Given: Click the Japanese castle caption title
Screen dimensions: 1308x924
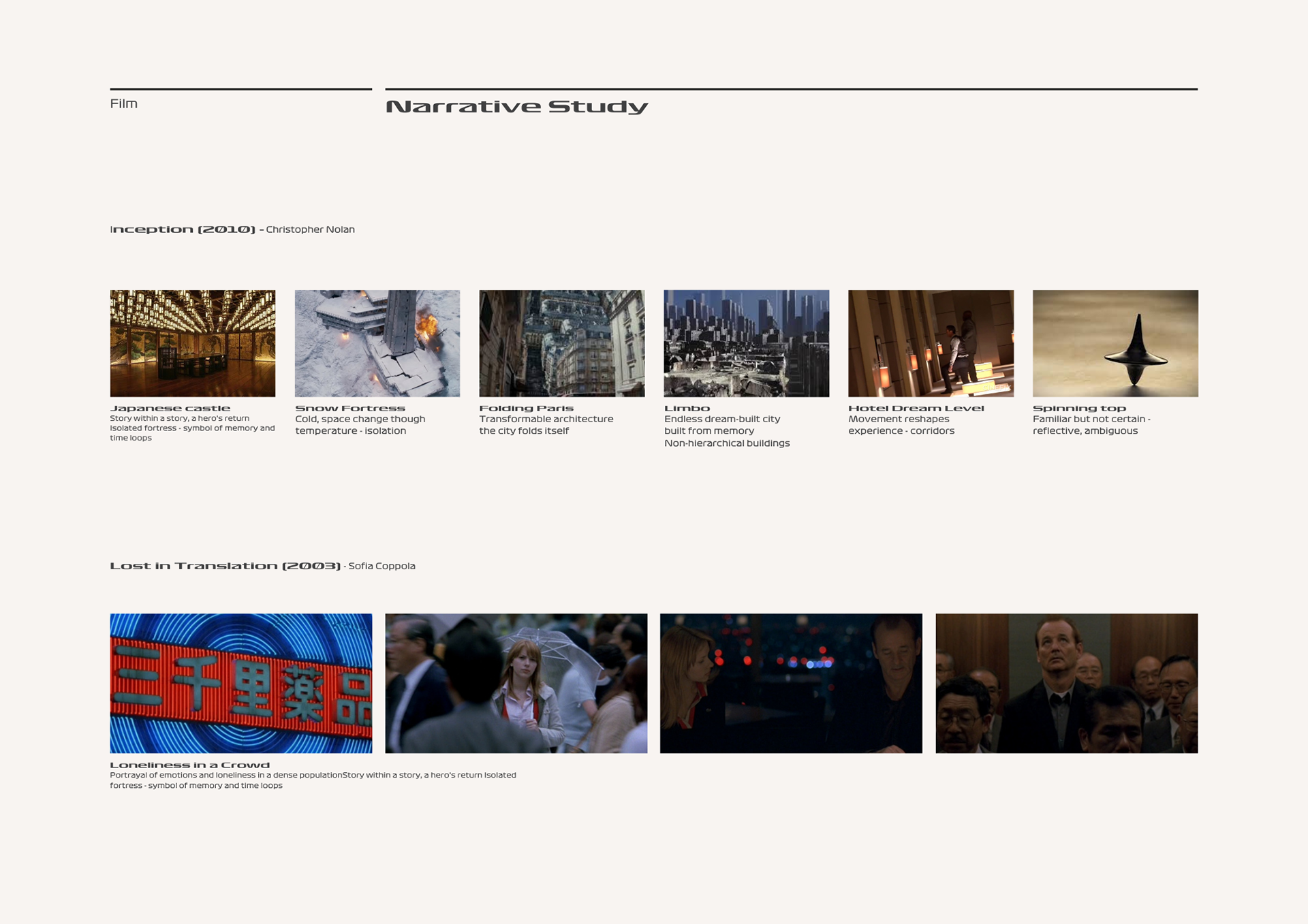Looking at the screenshot, I should click(170, 409).
